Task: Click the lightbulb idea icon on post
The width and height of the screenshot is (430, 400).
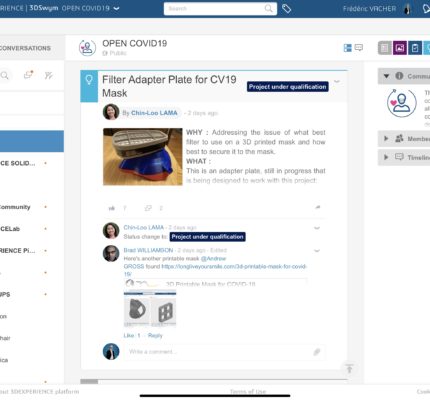Action: tap(89, 80)
